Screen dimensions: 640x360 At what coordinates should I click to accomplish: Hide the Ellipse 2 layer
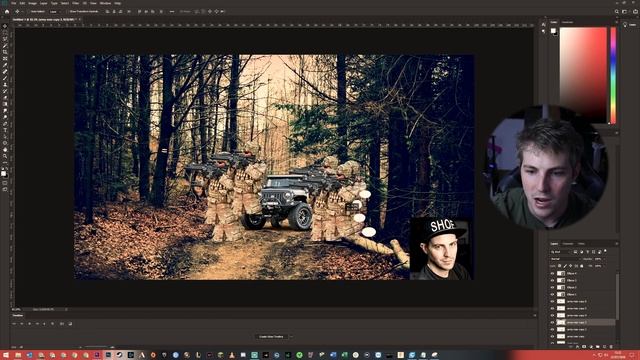[x=552, y=287]
